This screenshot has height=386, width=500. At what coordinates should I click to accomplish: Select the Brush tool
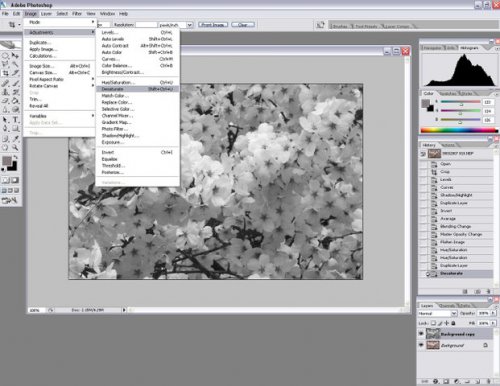[15, 83]
